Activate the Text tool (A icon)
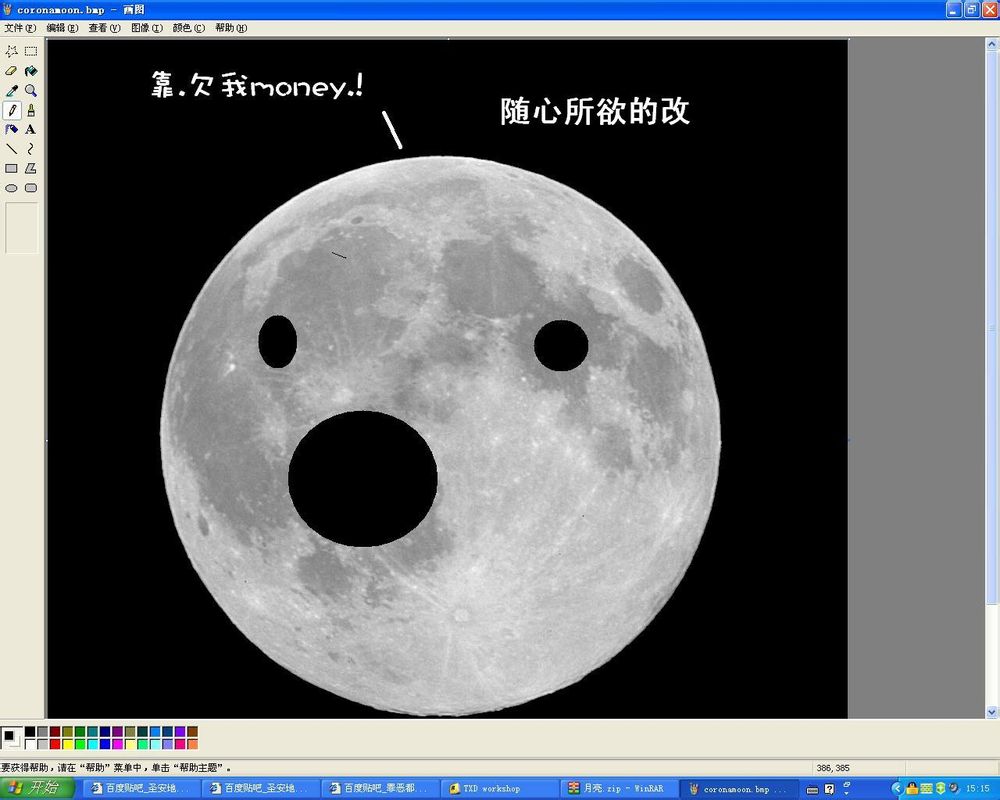Image resolution: width=1000 pixels, height=800 pixels. (x=31, y=130)
